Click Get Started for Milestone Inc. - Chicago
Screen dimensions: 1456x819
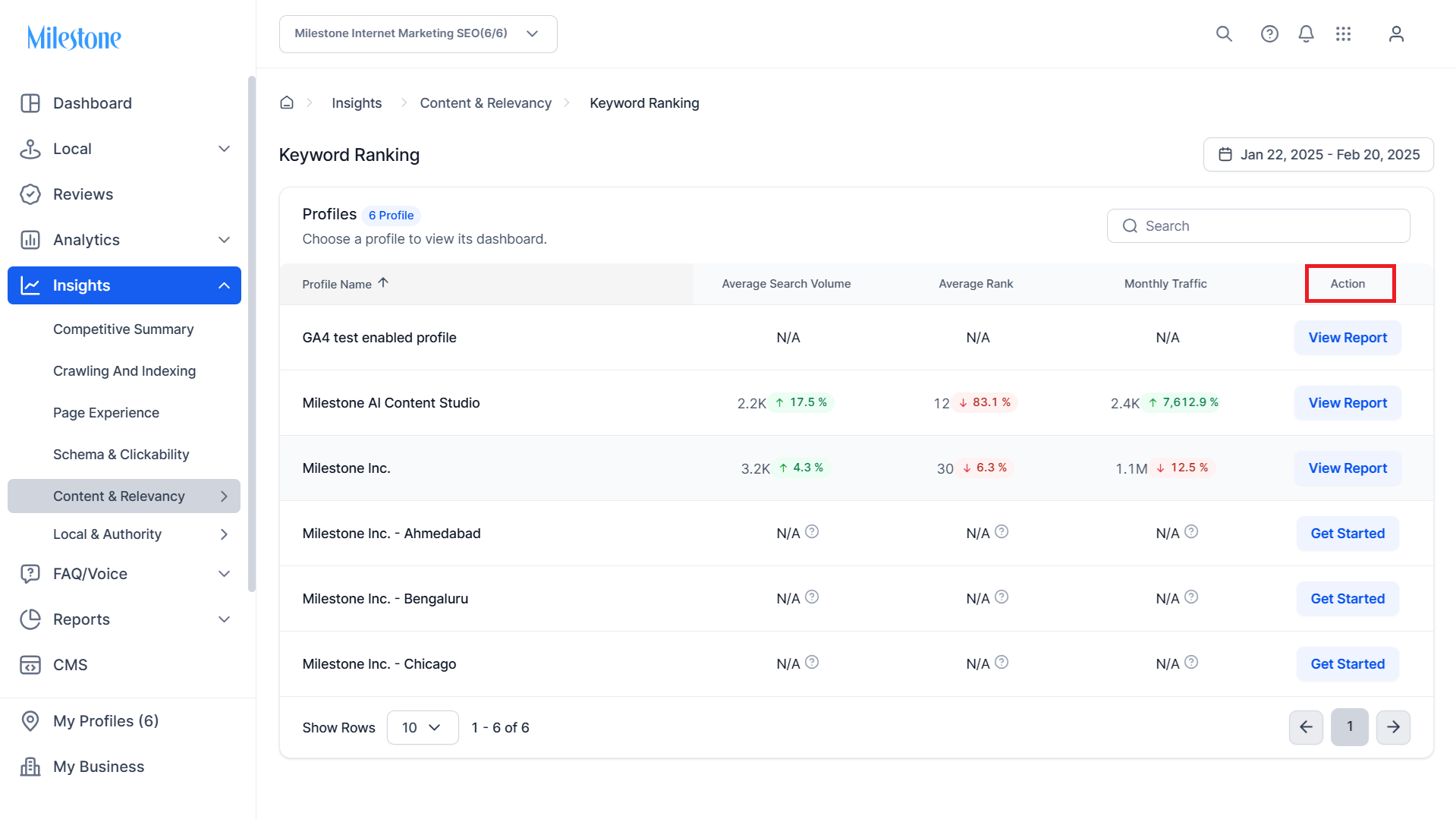(x=1348, y=664)
